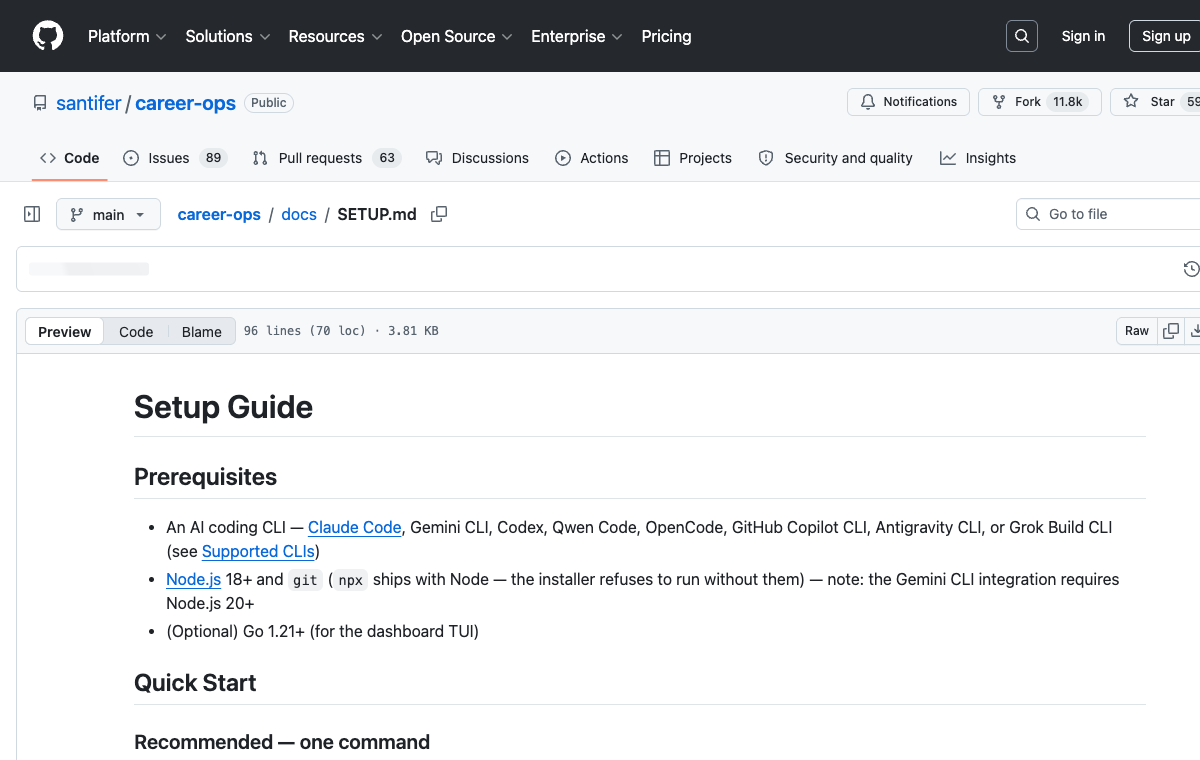Open the Actions tab
Viewport: 1200px width, 760px height.
tap(592, 158)
